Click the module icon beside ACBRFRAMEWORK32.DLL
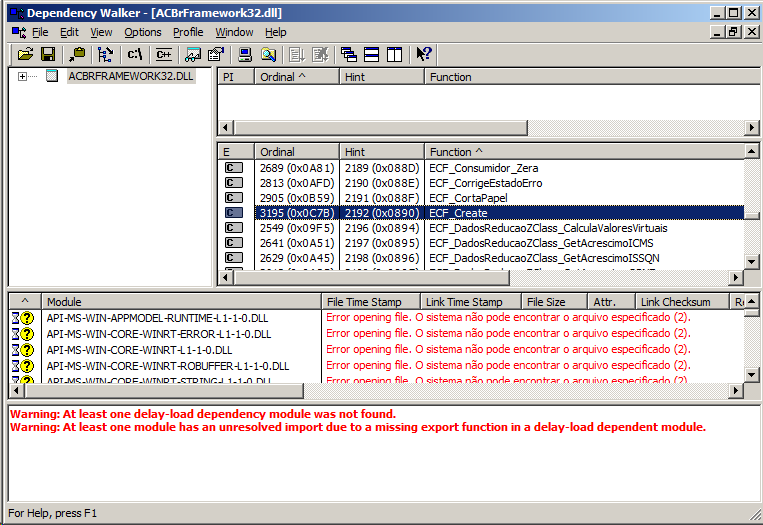Image resolution: width=763 pixels, height=525 pixels. (x=52, y=76)
